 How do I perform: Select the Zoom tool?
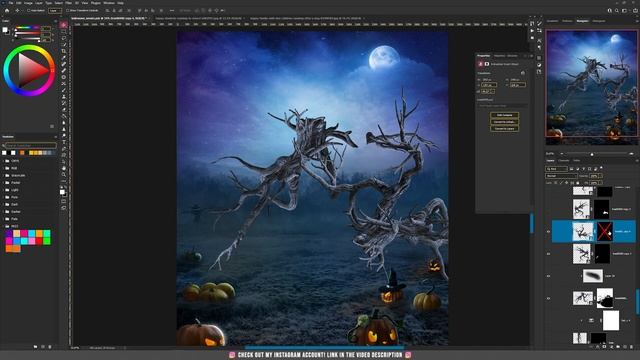(x=64, y=174)
